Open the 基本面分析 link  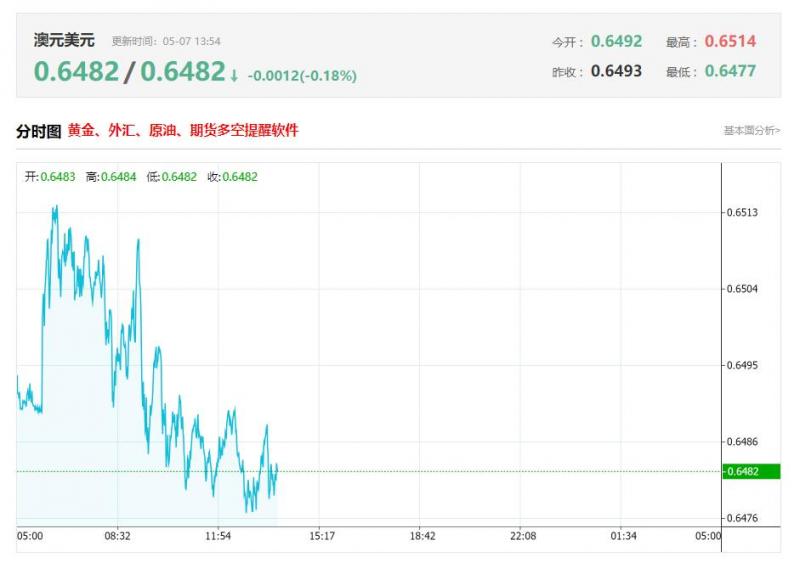pos(752,131)
